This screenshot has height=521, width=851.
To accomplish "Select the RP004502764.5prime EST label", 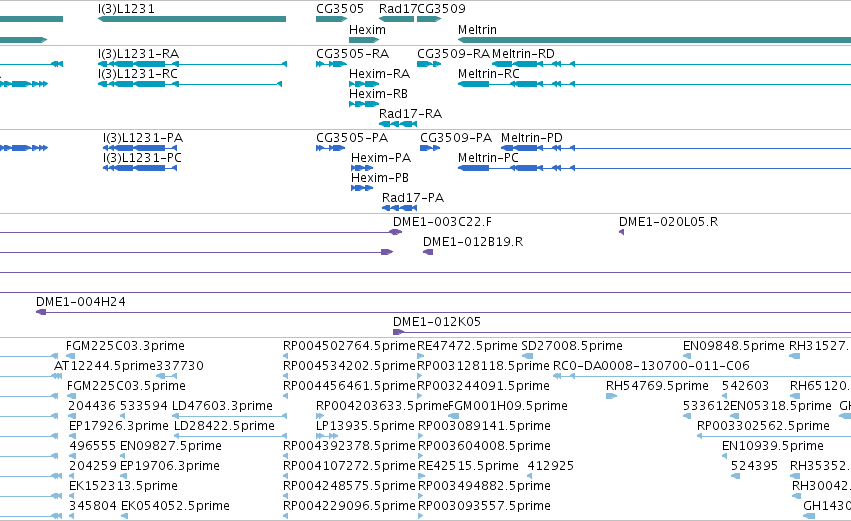I will pyautogui.click(x=350, y=346).
